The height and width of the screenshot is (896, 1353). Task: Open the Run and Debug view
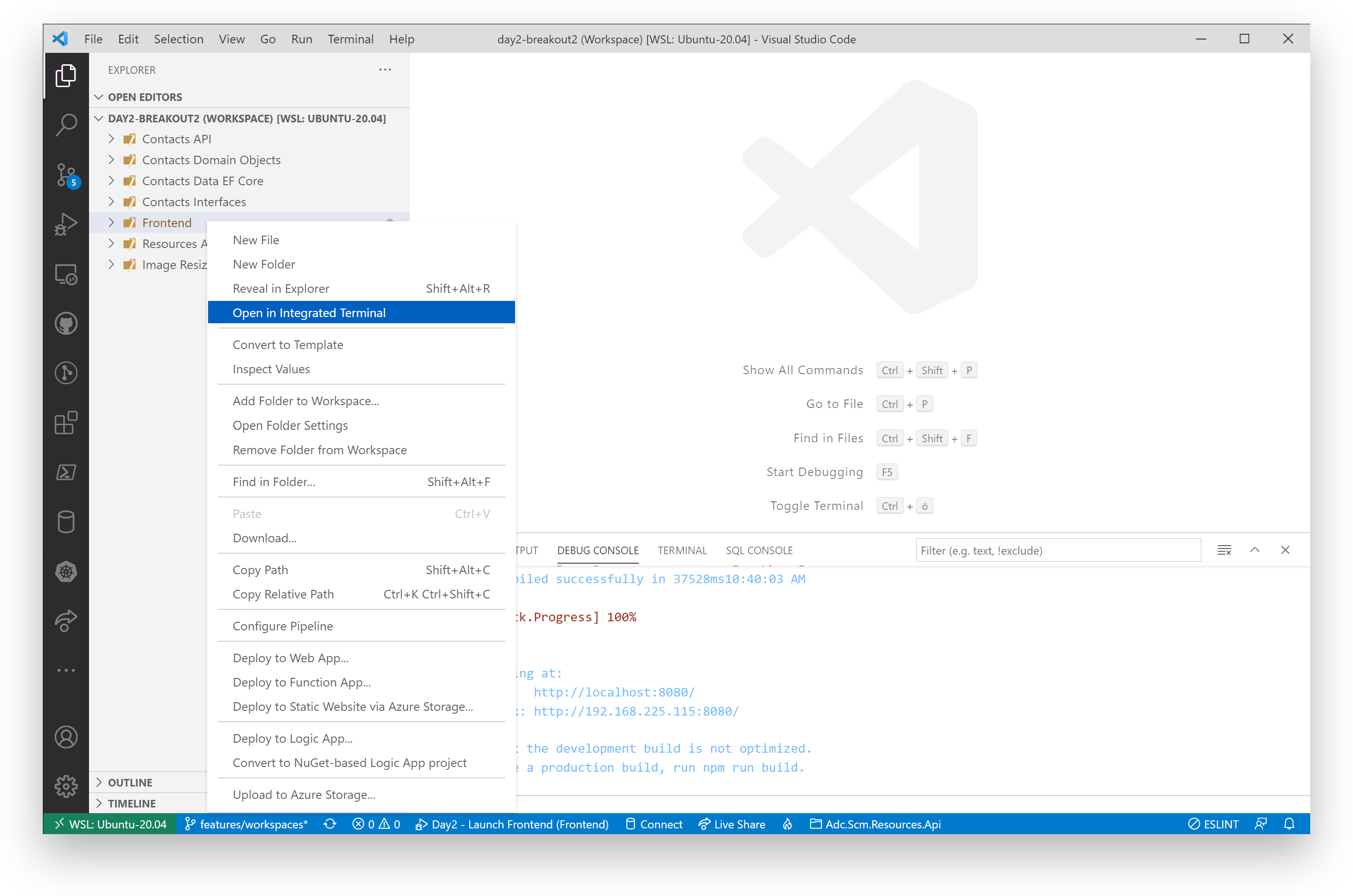pos(66,224)
